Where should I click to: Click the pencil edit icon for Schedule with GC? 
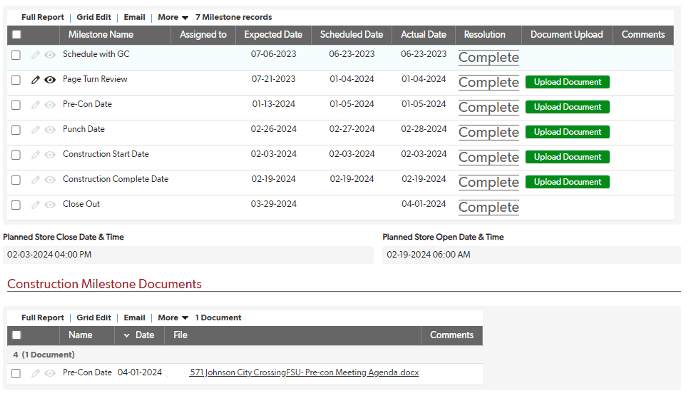point(36,55)
